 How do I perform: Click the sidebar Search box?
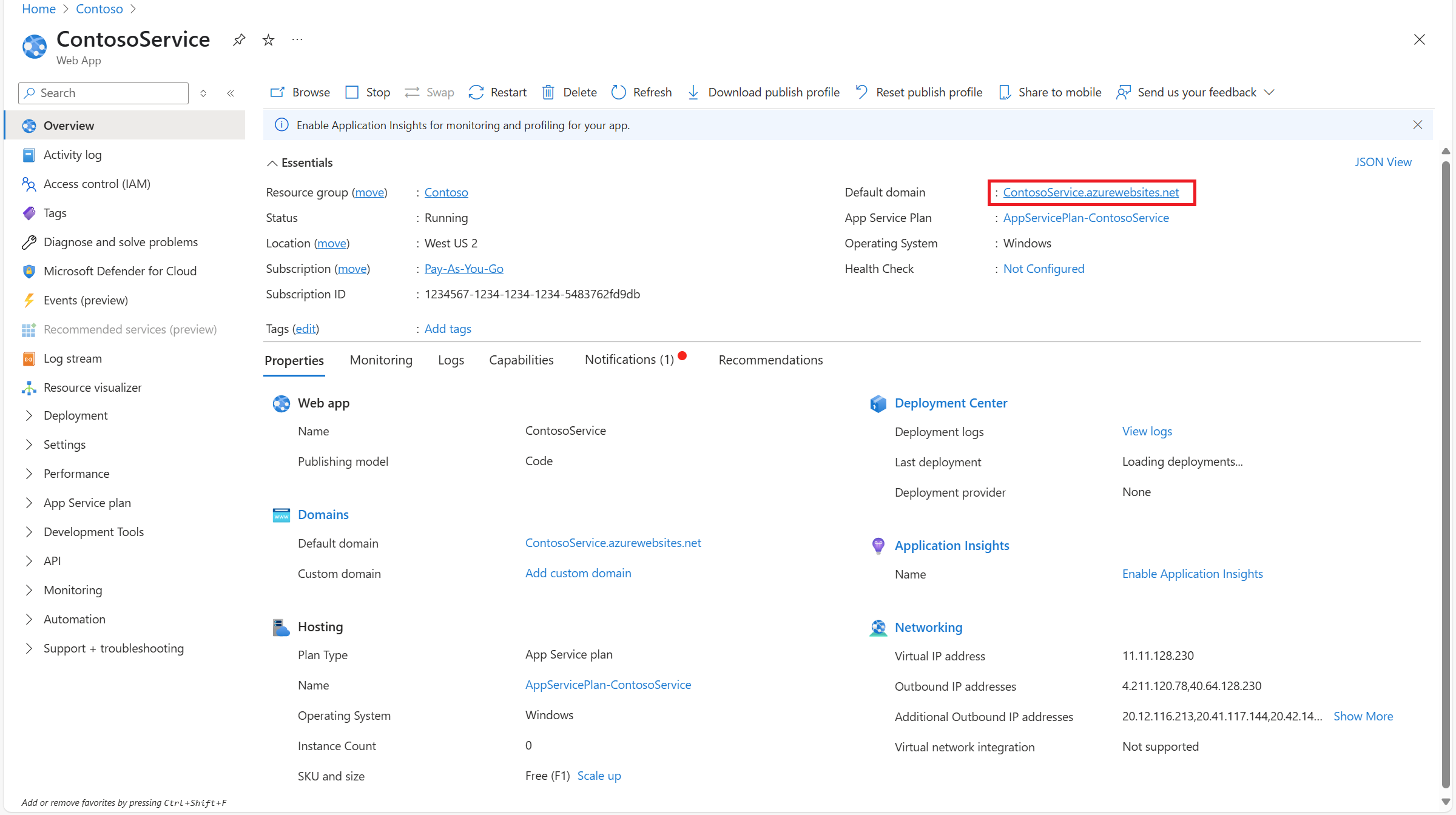[103, 93]
